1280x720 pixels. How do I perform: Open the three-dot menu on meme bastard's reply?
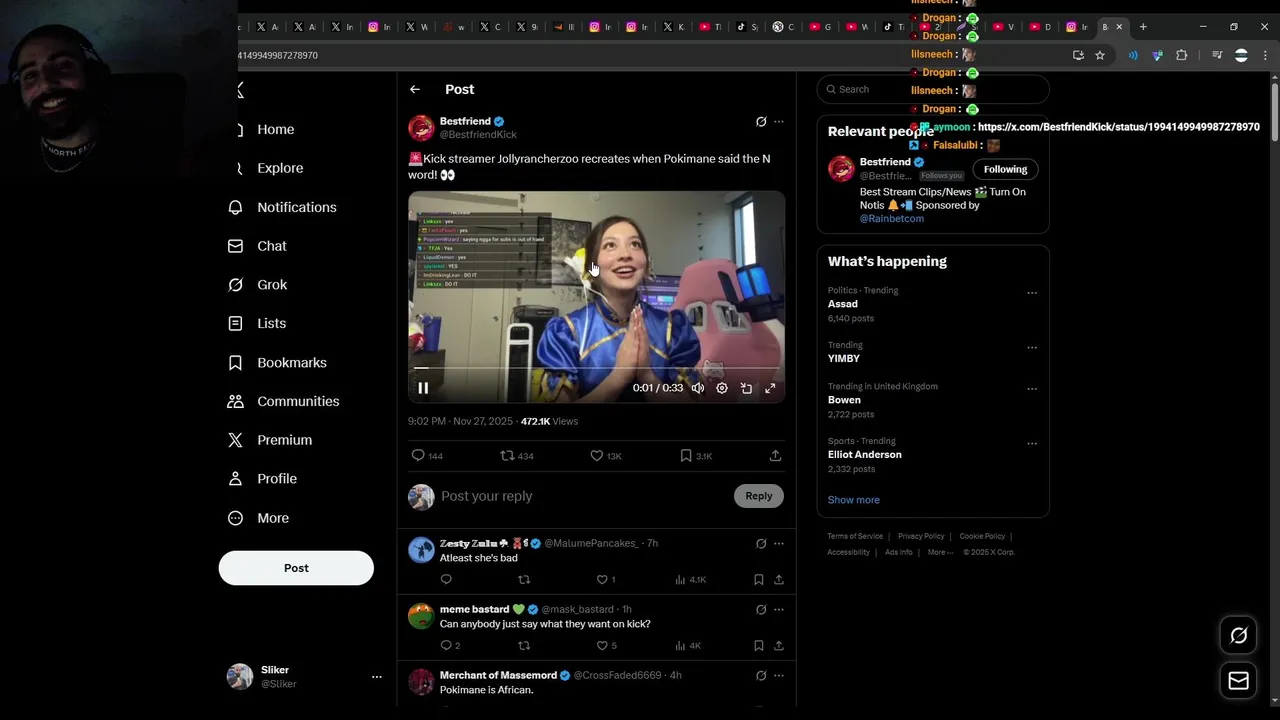coord(779,610)
